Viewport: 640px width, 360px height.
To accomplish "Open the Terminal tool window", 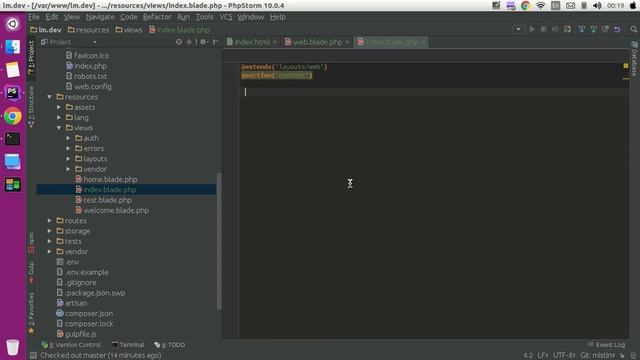I will 128,345.
